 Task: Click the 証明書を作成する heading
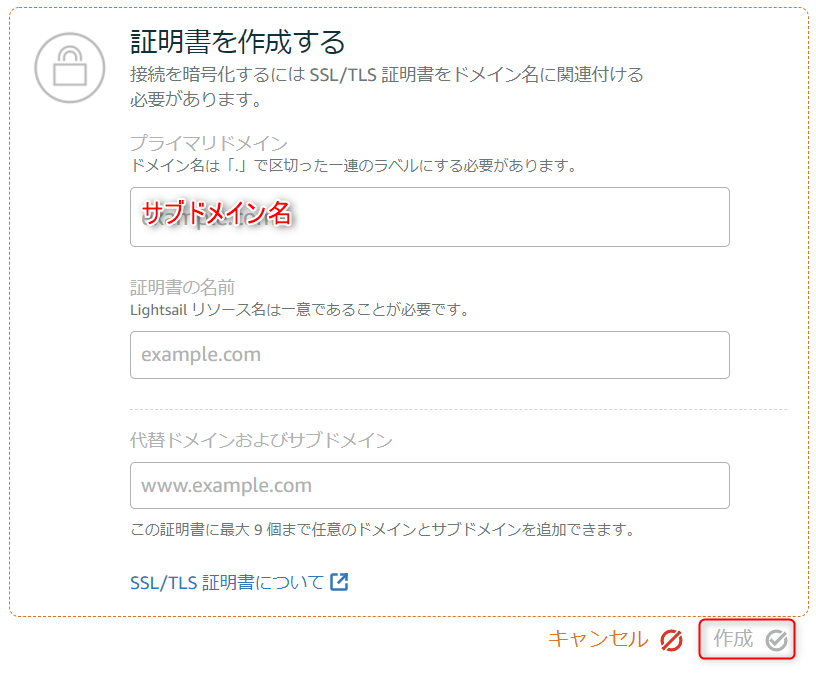pyautogui.click(x=238, y=42)
